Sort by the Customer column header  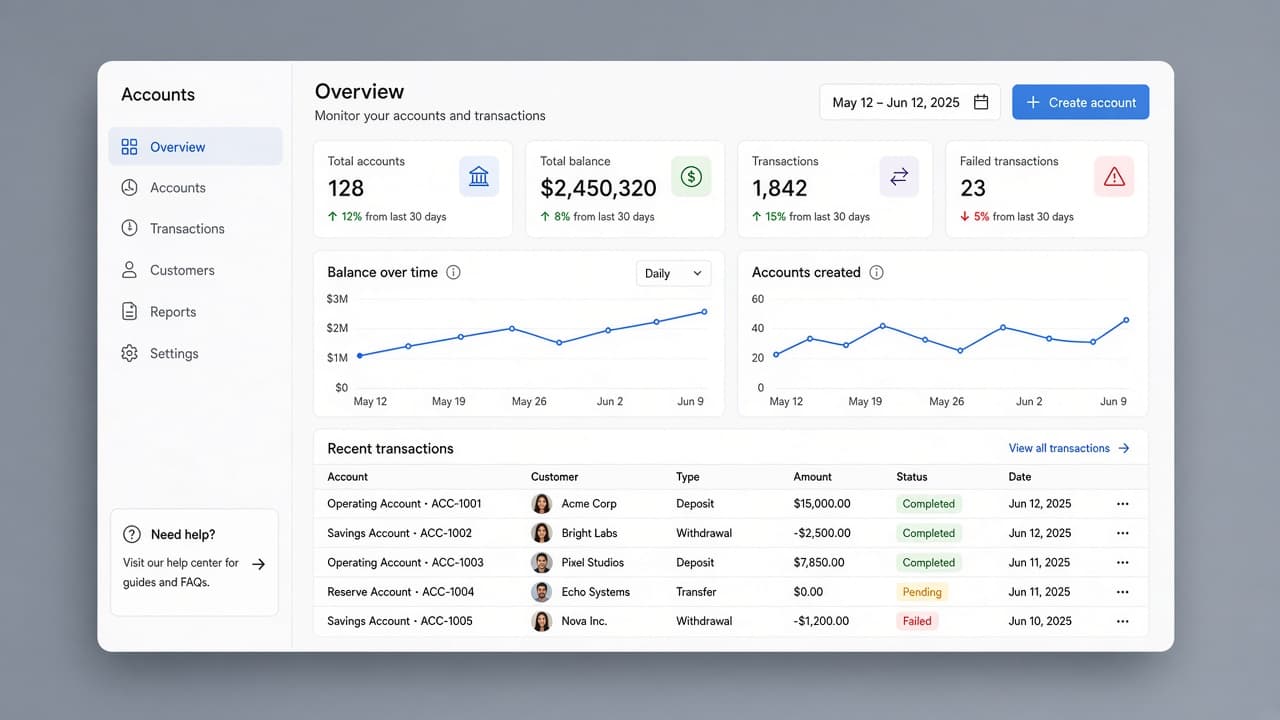tap(555, 477)
